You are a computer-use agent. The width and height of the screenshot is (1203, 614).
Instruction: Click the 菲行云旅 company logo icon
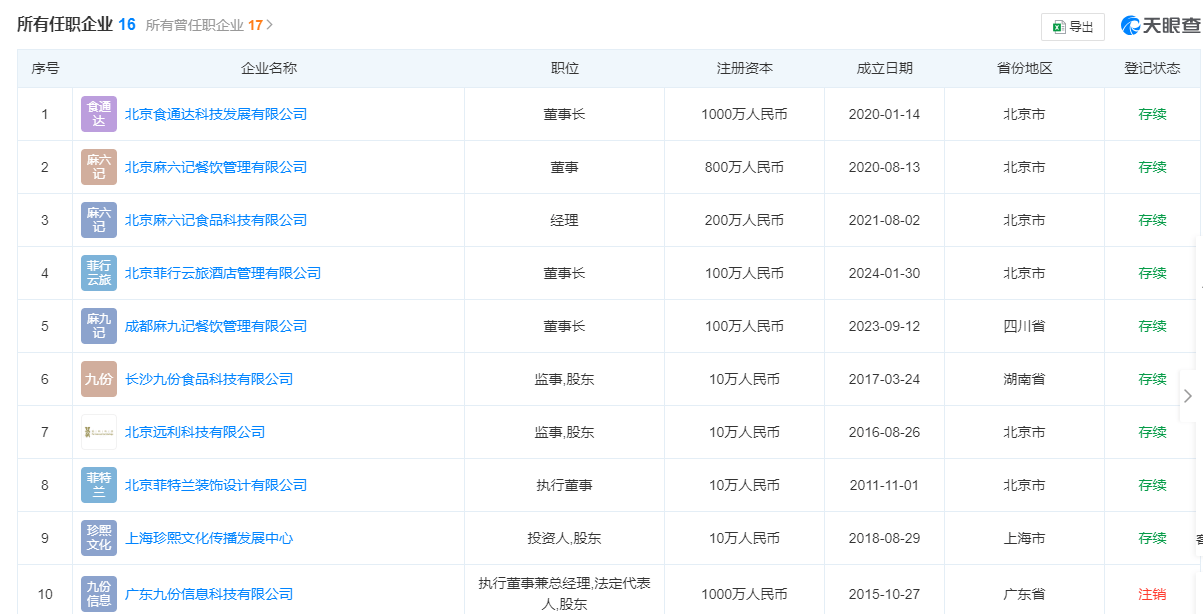[99, 273]
